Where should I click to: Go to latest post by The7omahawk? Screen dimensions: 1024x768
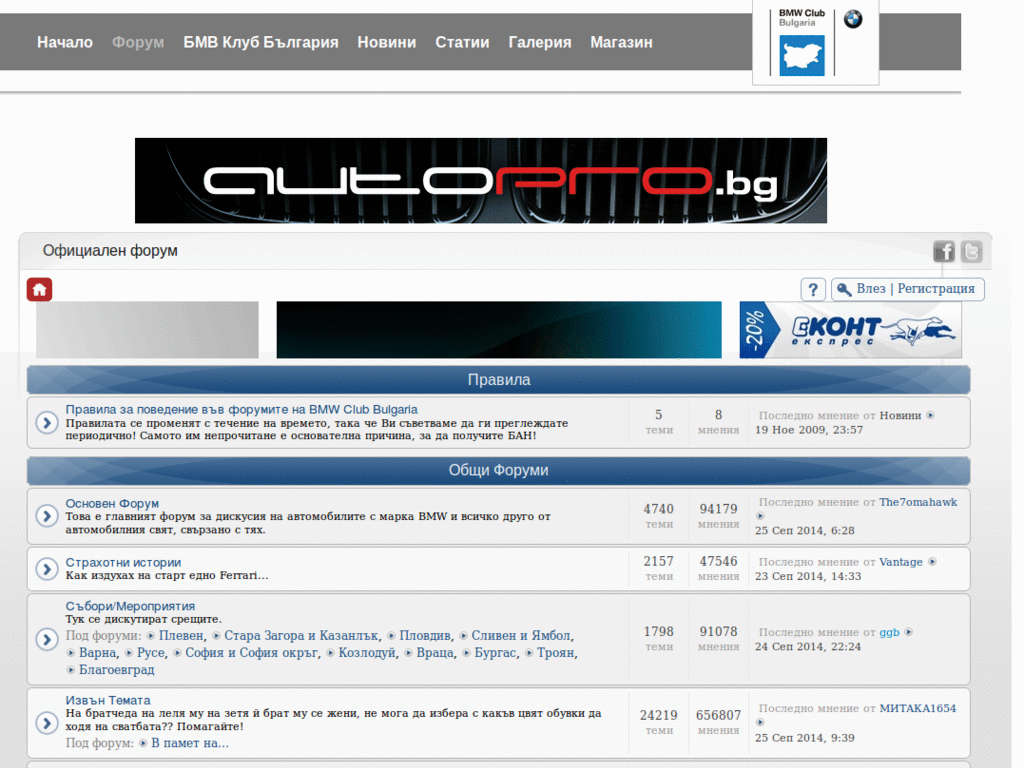click(760, 516)
